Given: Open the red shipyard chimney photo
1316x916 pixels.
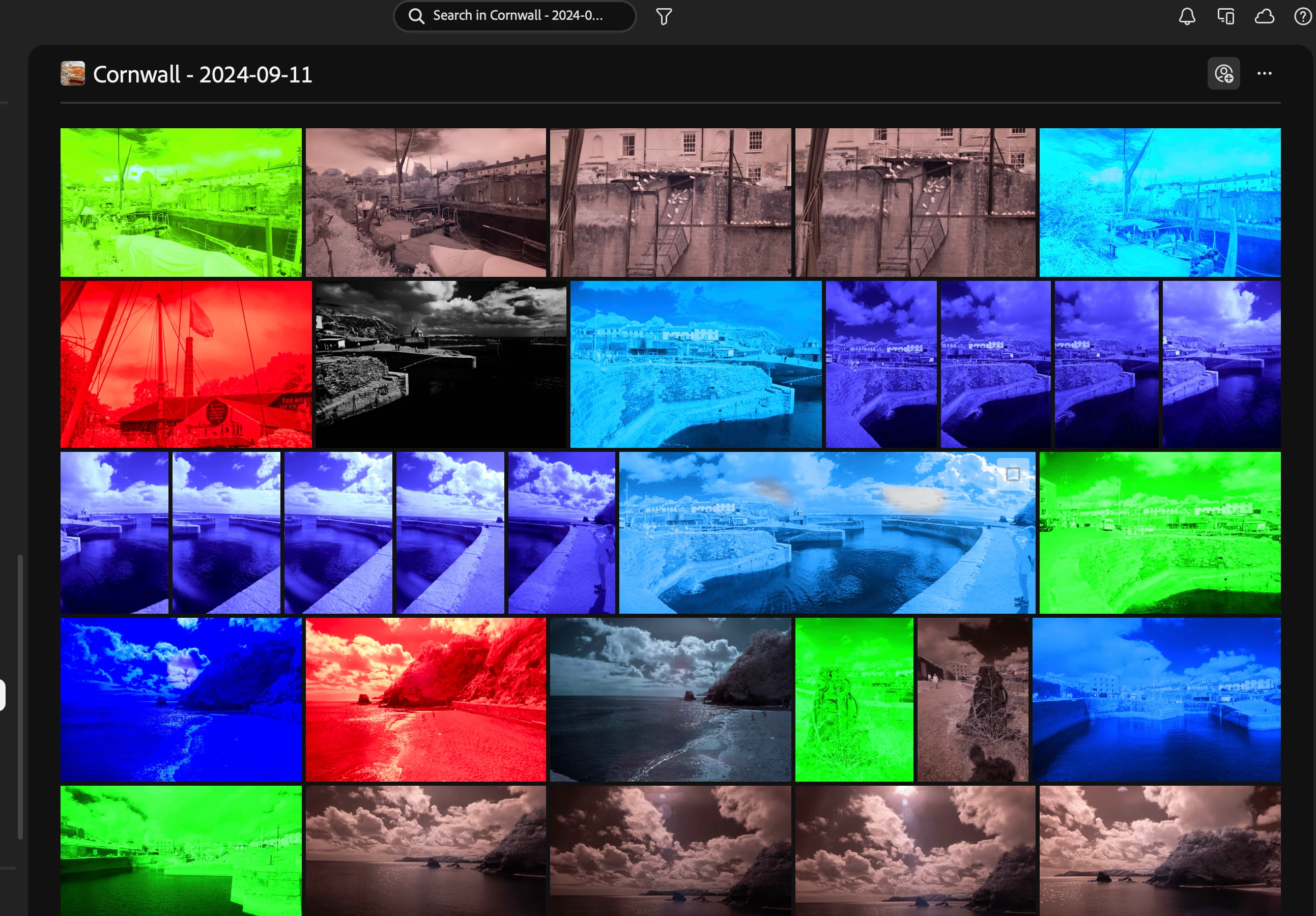Looking at the screenshot, I should point(186,364).
